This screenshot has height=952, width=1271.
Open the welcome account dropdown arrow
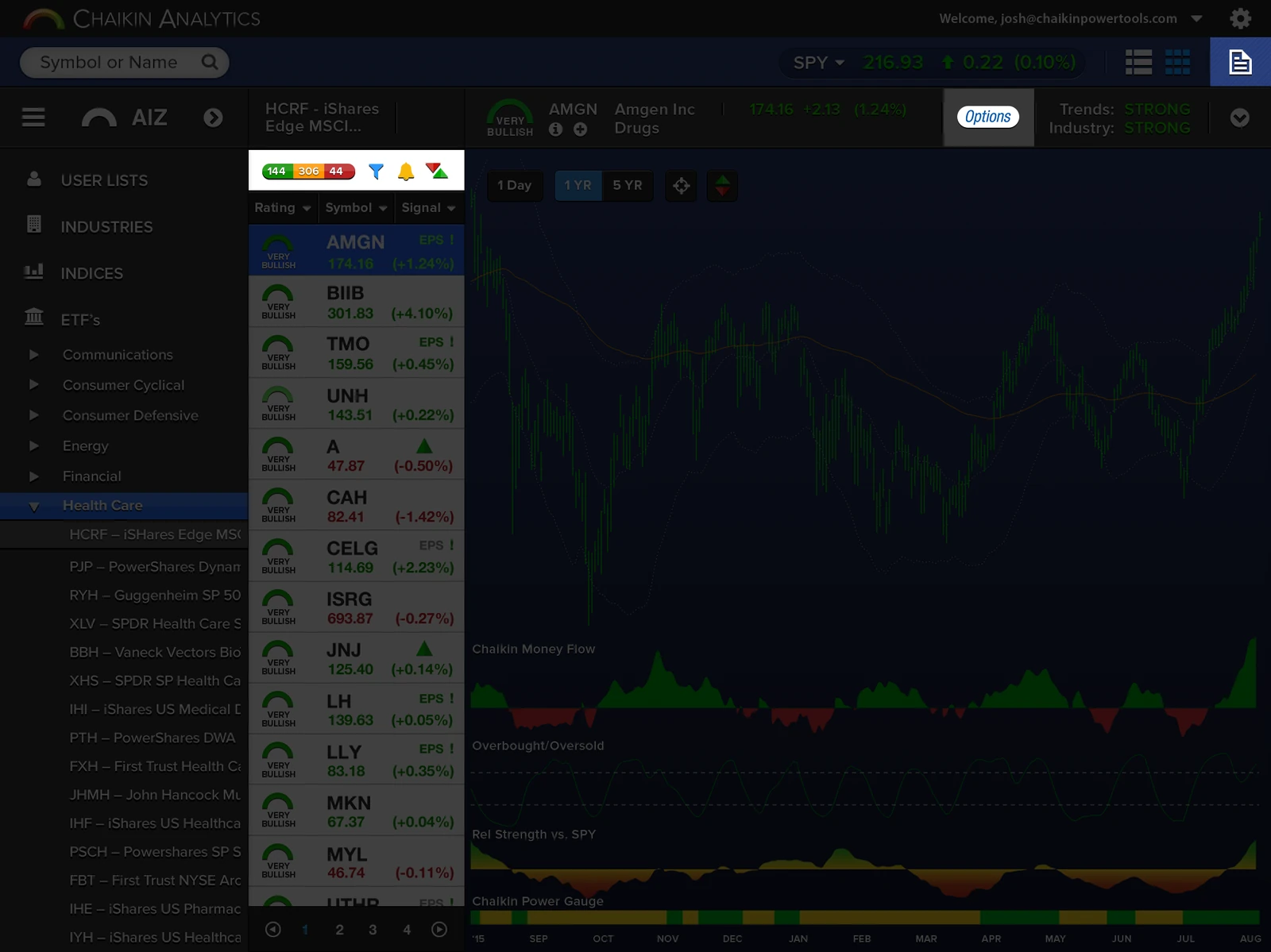tap(1196, 18)
